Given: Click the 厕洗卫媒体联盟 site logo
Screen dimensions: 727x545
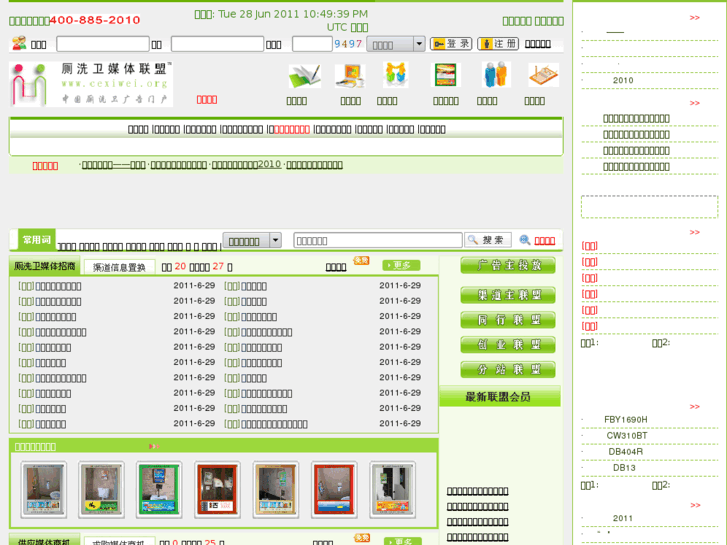Looking at the screenshot, I should 91,84.
